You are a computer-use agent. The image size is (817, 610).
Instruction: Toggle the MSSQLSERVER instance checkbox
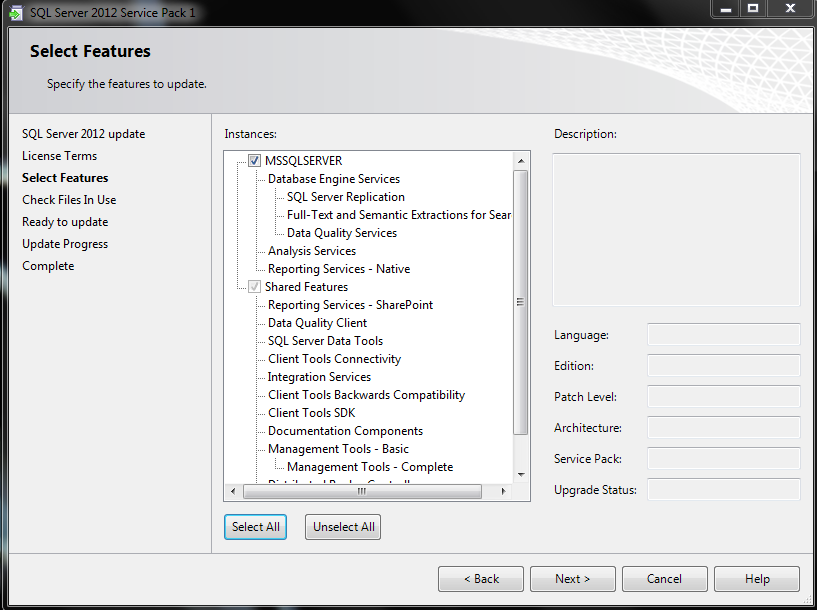pos(254,161)
